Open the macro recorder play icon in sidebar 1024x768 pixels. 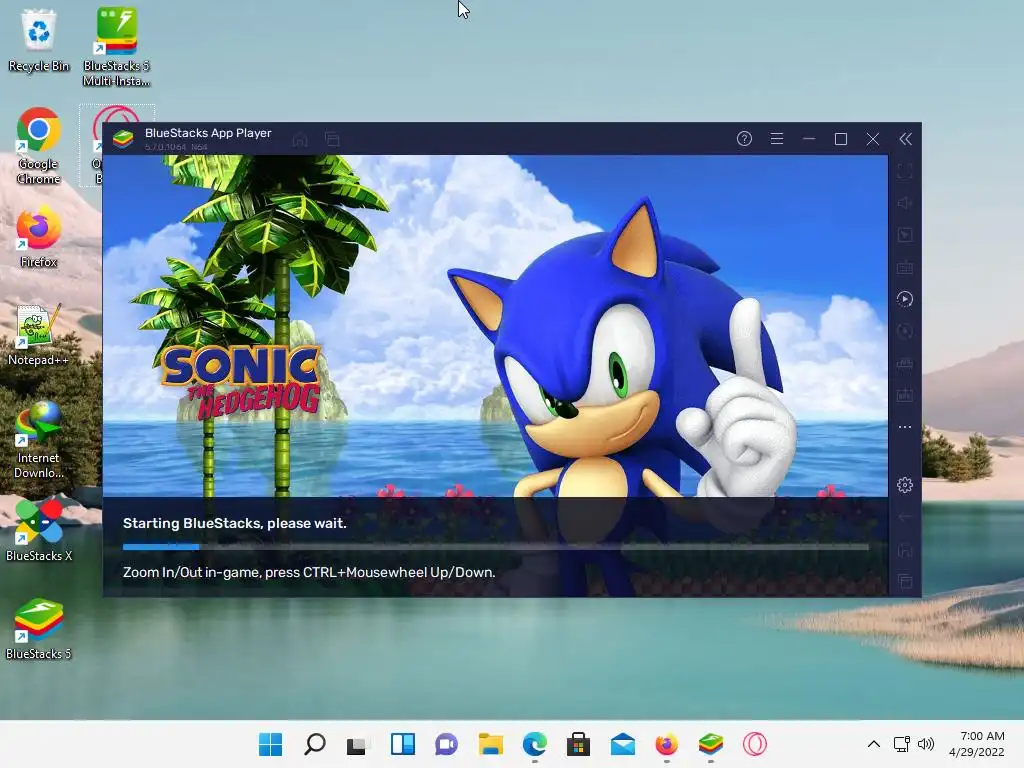[x=904, y=299]
